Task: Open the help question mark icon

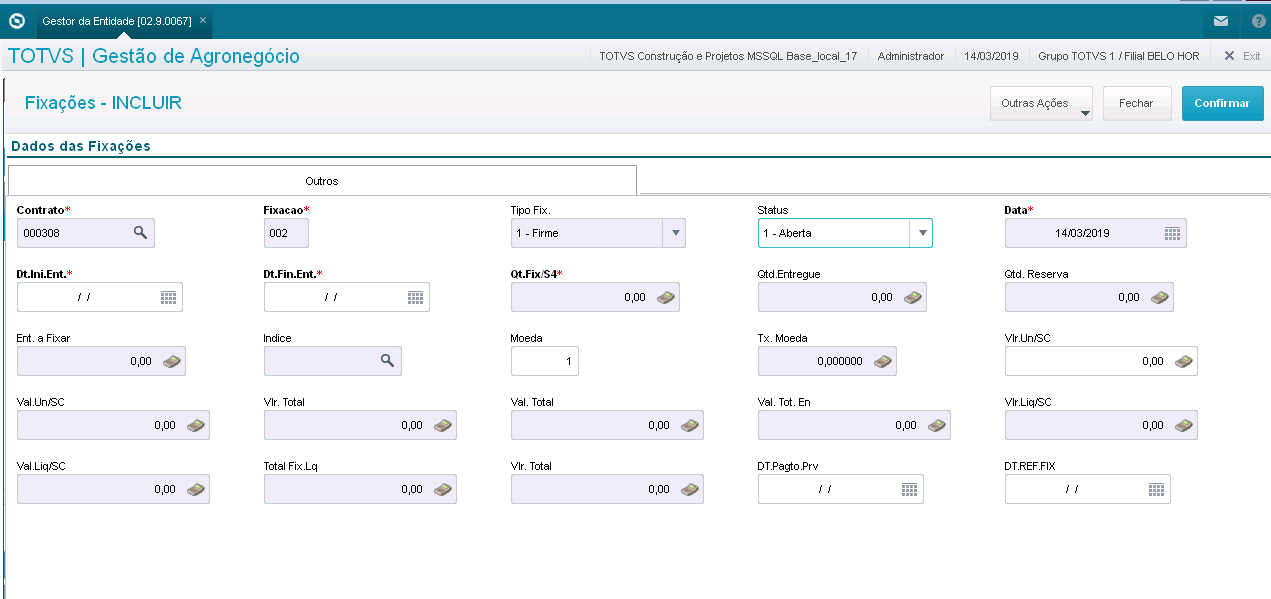Action: click(x=1258, y=20)
